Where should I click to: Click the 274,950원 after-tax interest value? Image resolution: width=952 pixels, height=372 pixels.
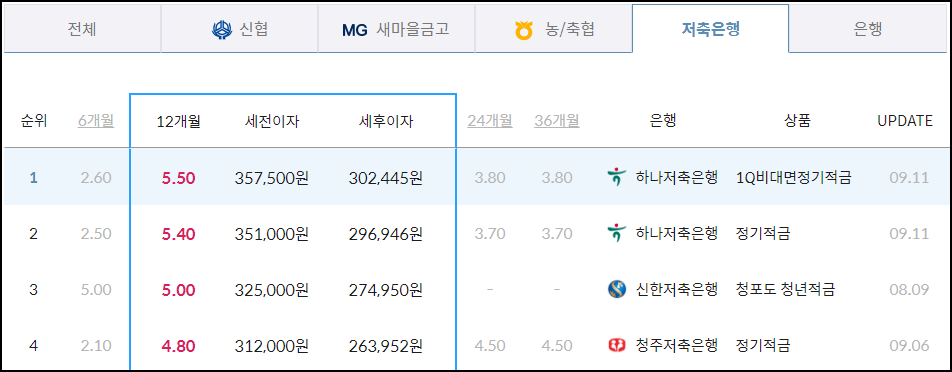[x=386, y=290]
